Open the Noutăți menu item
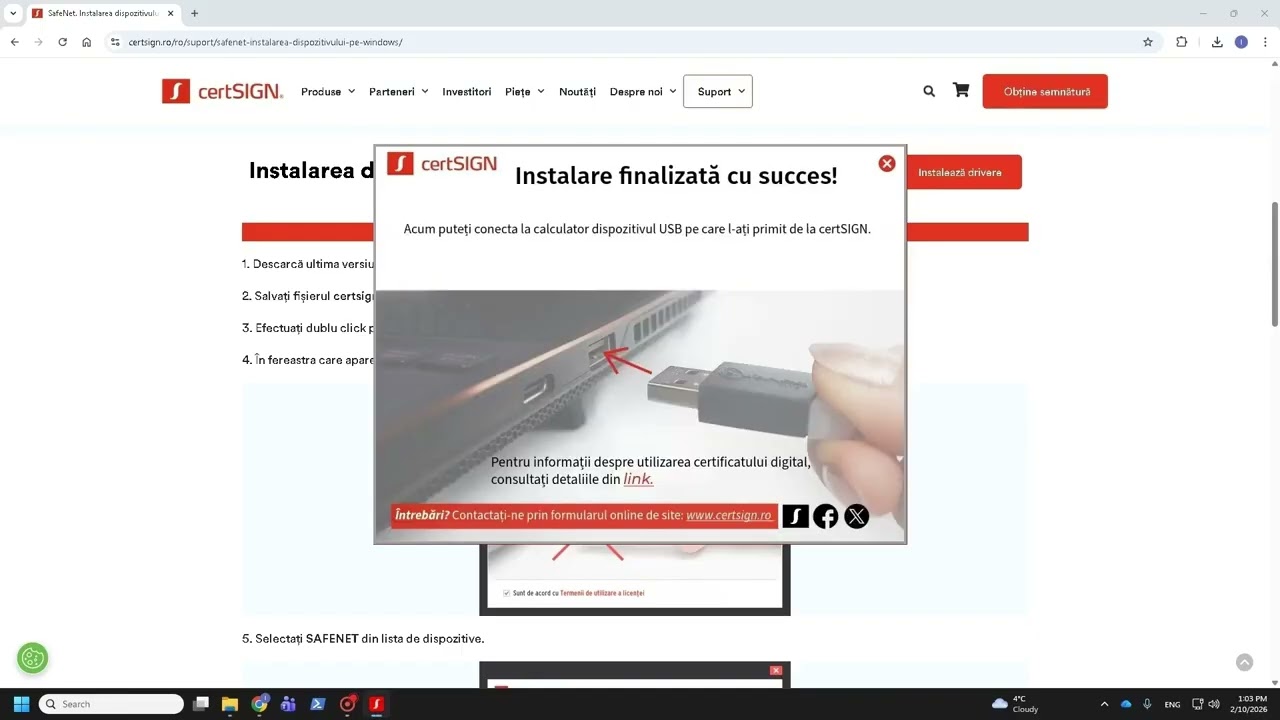Screen dimensions: 1280x720 pyautogui.click(x=577, y=91)
